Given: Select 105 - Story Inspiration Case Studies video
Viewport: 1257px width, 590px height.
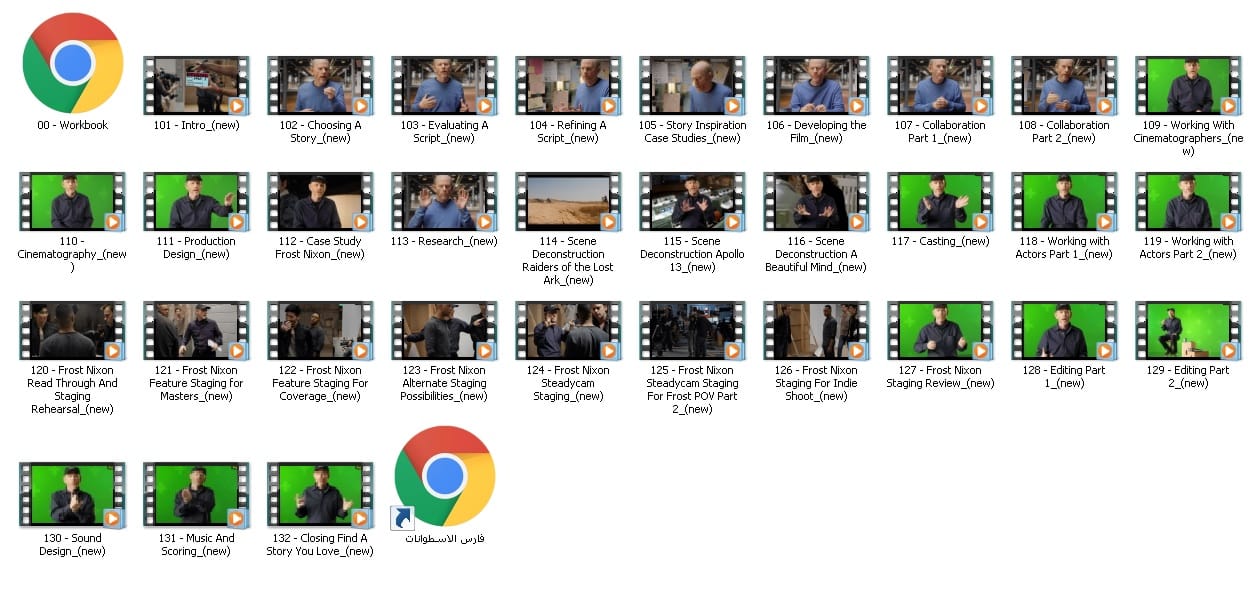Looking at the screenshot, I should pos(692,85).
